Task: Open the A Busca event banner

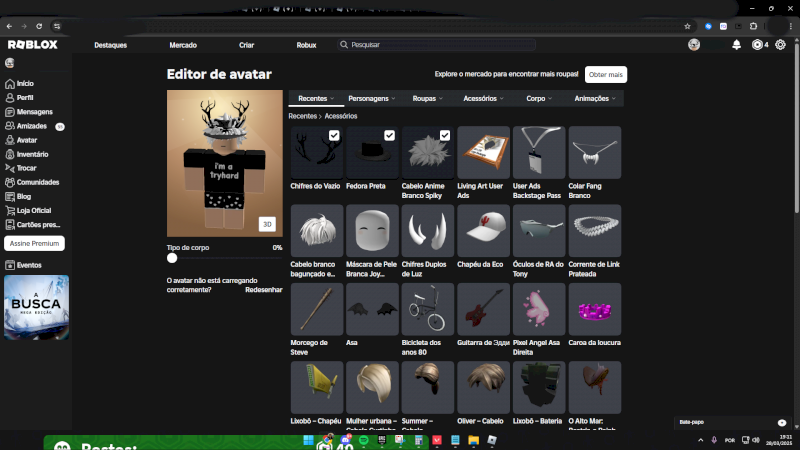Action: click(36, 308)
